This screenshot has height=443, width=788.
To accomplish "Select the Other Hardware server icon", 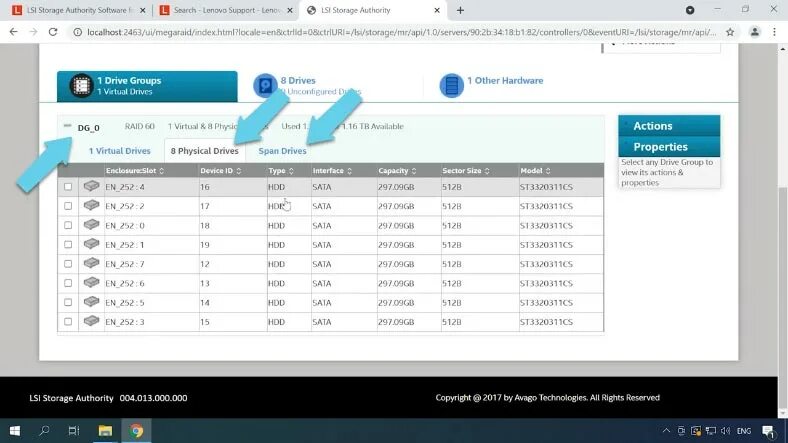I will tap(451, 85).
